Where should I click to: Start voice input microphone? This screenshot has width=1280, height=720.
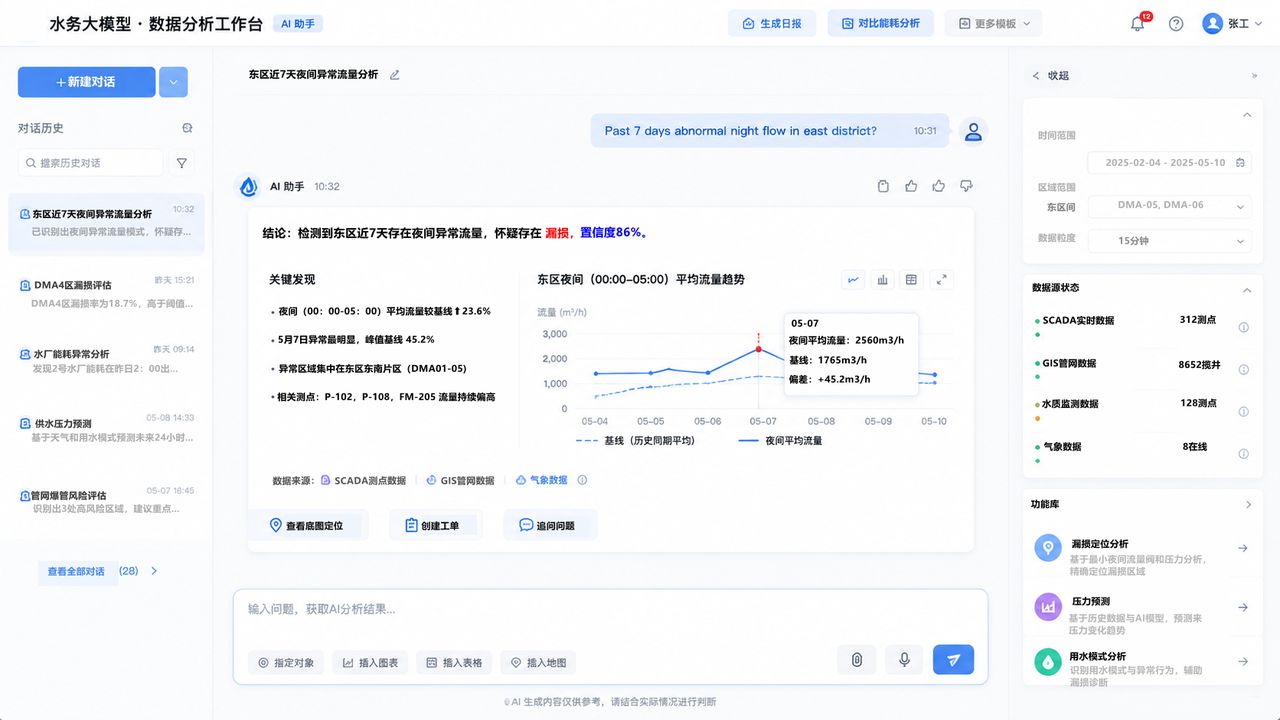click(x=904, y=660)
